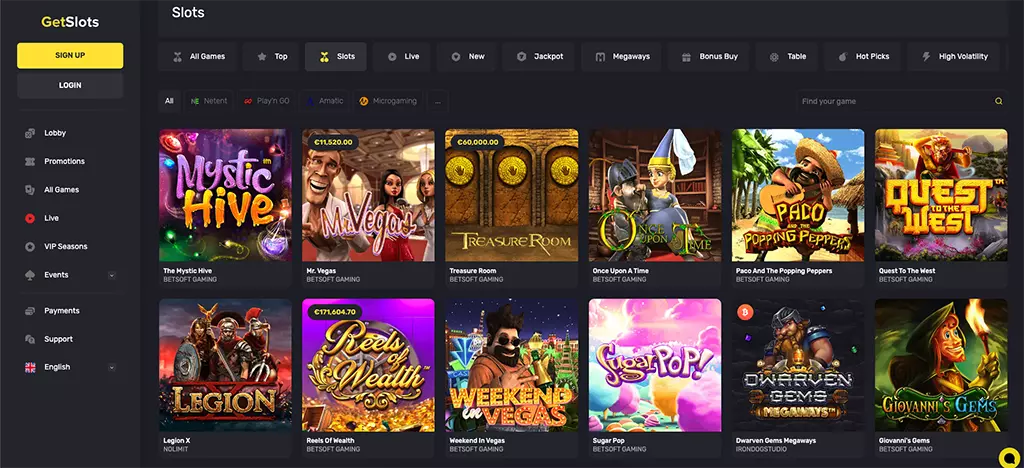Open the English language dropdown arrow
This screenshot has width=1024, height=468.
(112, 367)
